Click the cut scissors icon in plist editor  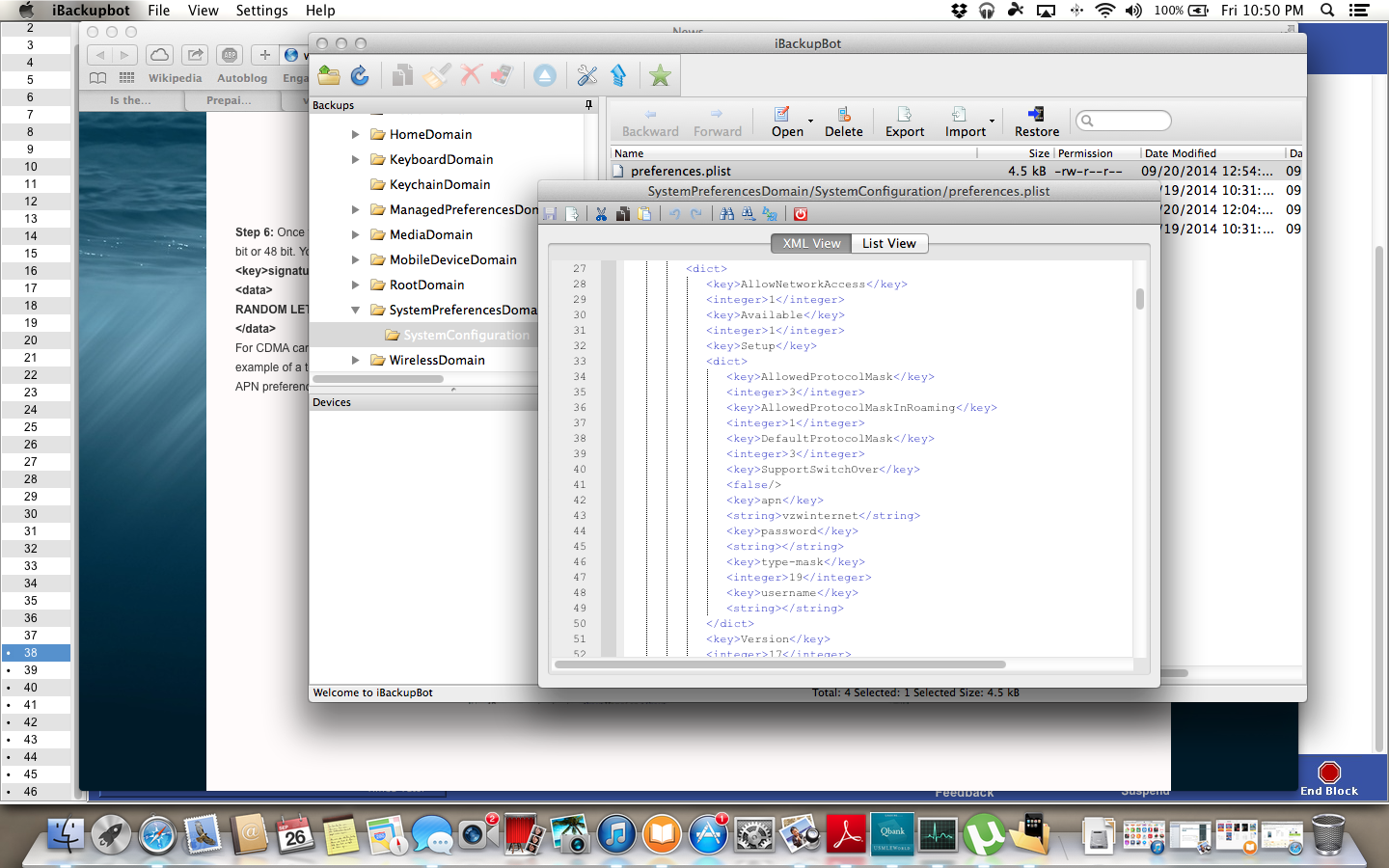coord(601,214)
